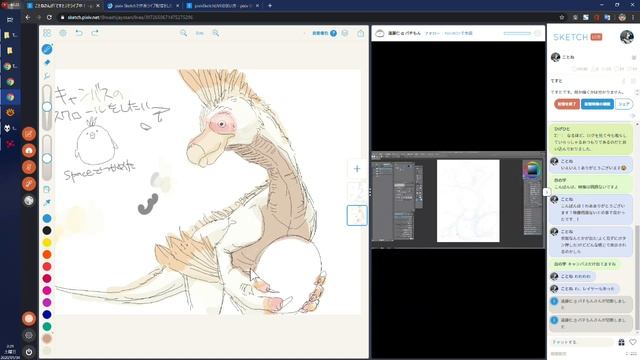Open the dark gear settings round button
Viewport: 640px width, 360px height.
[x=29, y=336]
